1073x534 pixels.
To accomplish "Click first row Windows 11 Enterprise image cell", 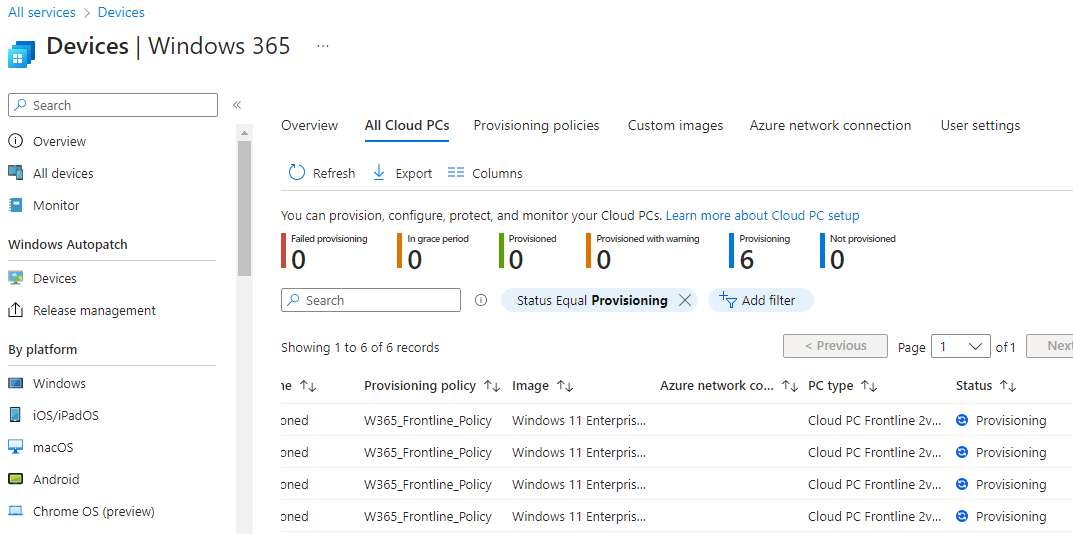I will [x=578, y=420].
